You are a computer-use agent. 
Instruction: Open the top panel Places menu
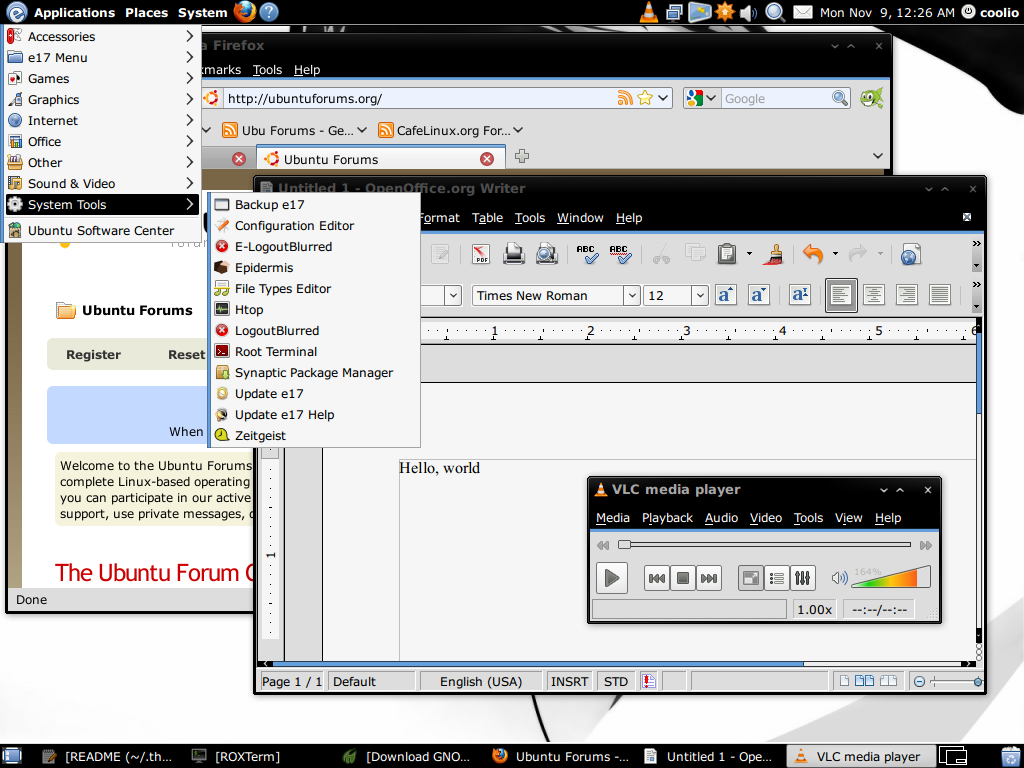pyautogui.click(x=146, y=12)
